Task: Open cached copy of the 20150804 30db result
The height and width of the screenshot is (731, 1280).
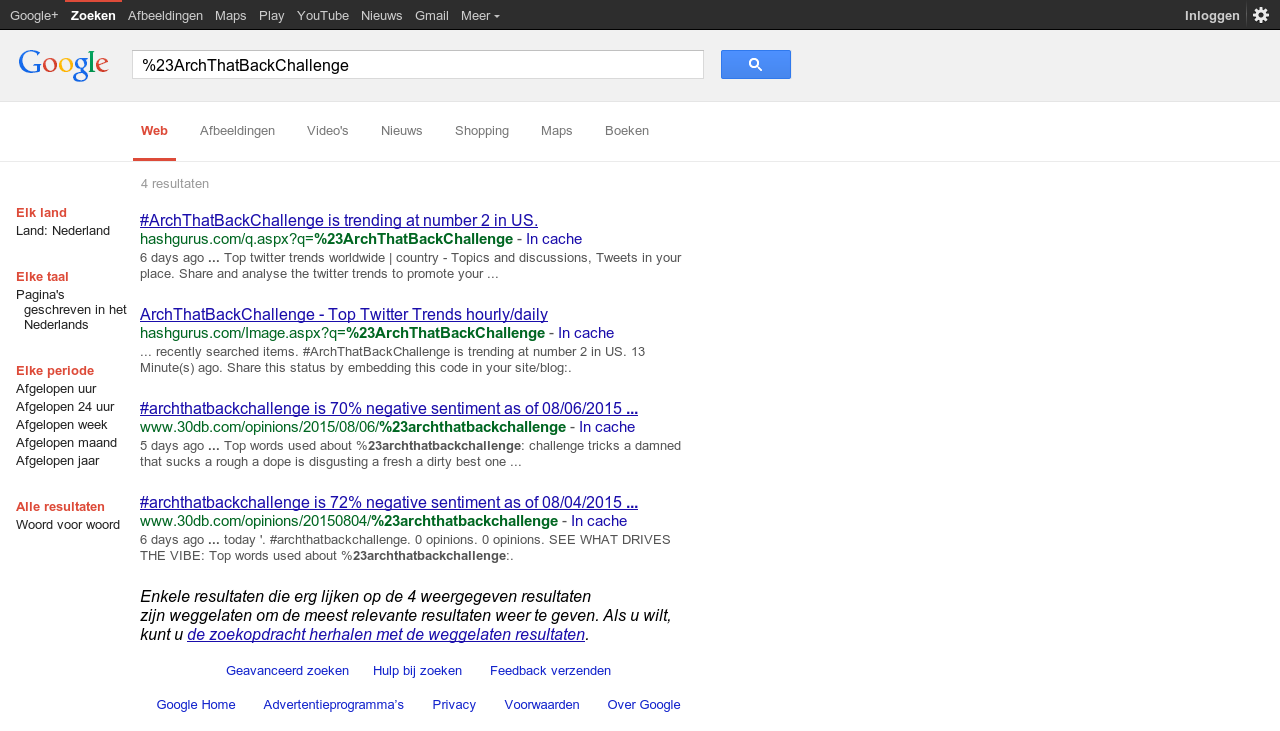Action: tap(599, 521)
